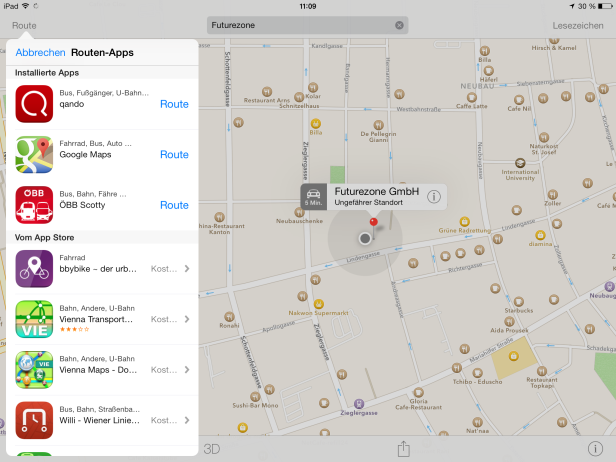The height and width of the screenshot is (462, 616).
Task: Select the Futurezone GmbH callout title
Action: [x=376, y=191]
